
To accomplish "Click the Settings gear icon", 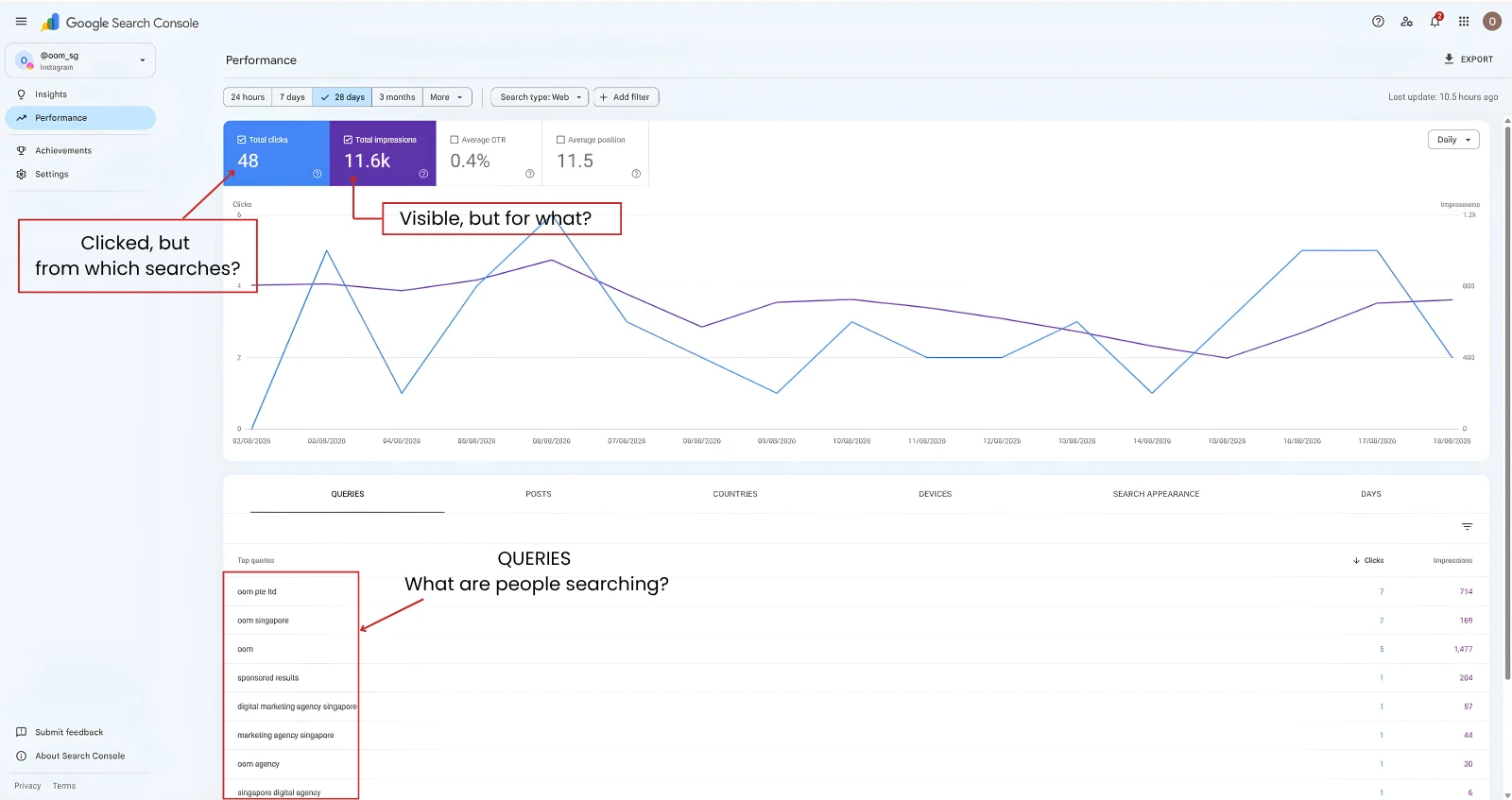I will coord(21,174).
